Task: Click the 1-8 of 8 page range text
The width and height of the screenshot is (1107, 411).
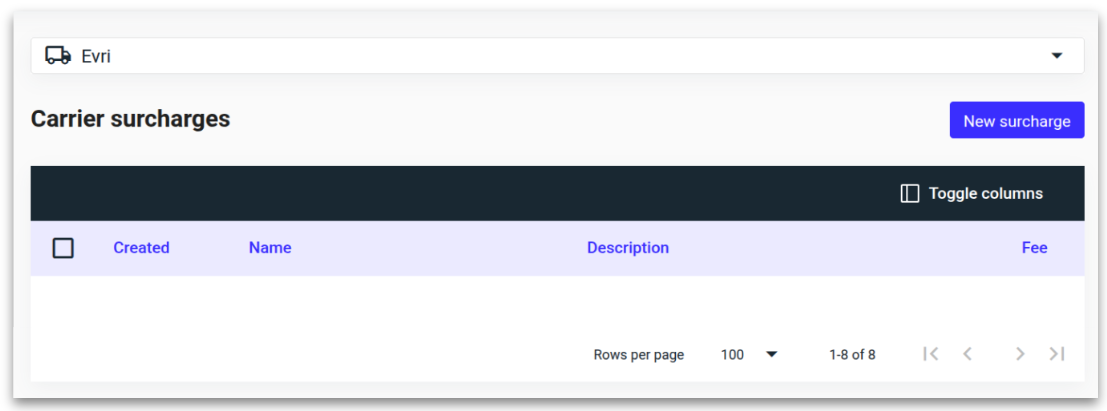Action: click(852, 354)
